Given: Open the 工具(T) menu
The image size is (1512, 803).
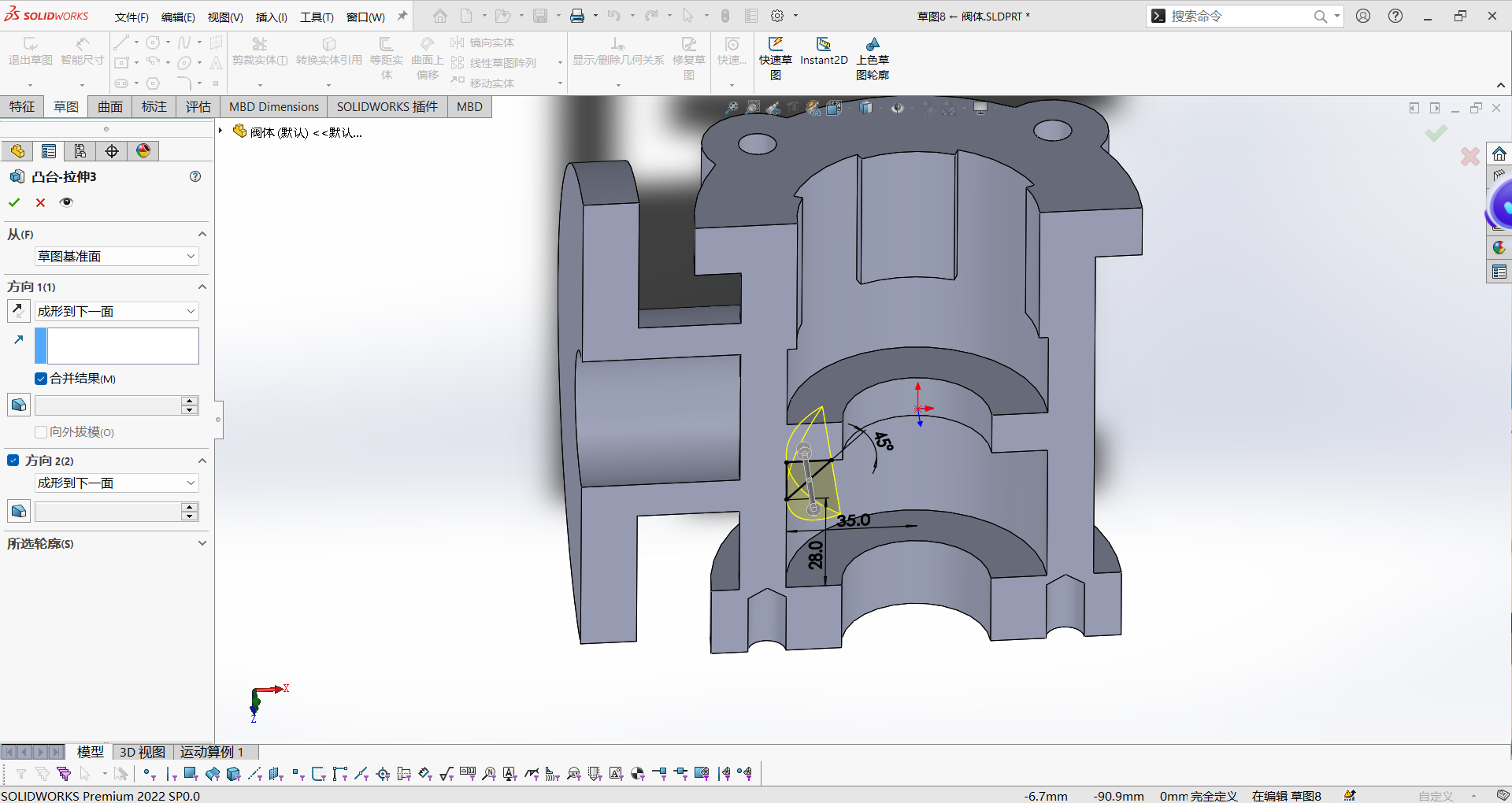Looking at the screenshot, I should (317, 17).
